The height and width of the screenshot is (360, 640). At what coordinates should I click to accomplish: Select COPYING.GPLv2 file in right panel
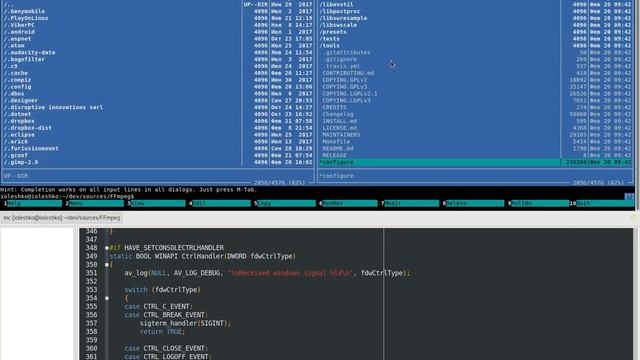pos(345,80)
